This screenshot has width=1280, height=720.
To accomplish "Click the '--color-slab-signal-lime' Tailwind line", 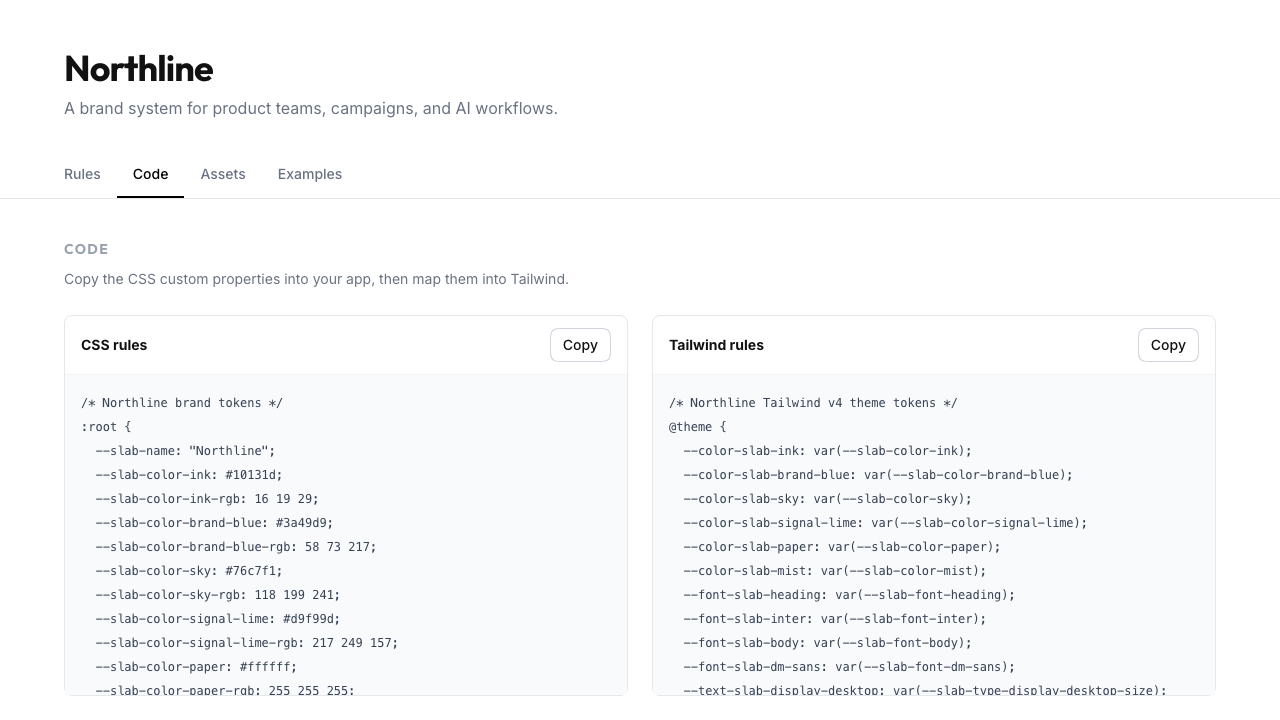I will pos(885,523).
